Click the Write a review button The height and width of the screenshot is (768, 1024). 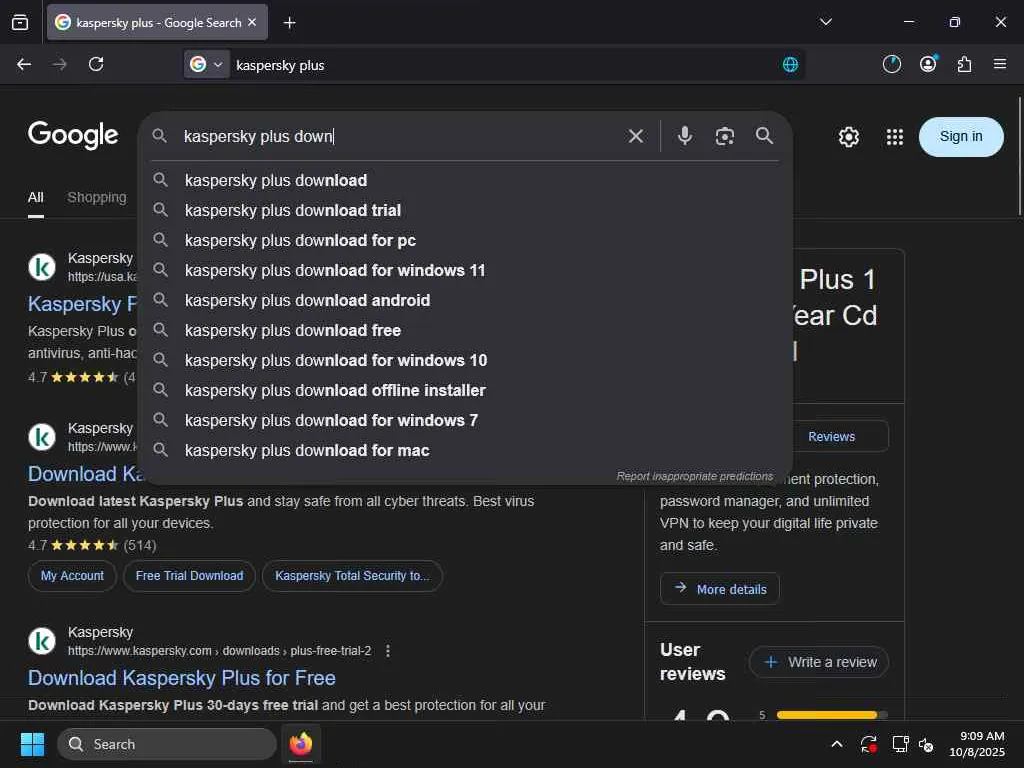pyautogui.click(x=819, y=662)
